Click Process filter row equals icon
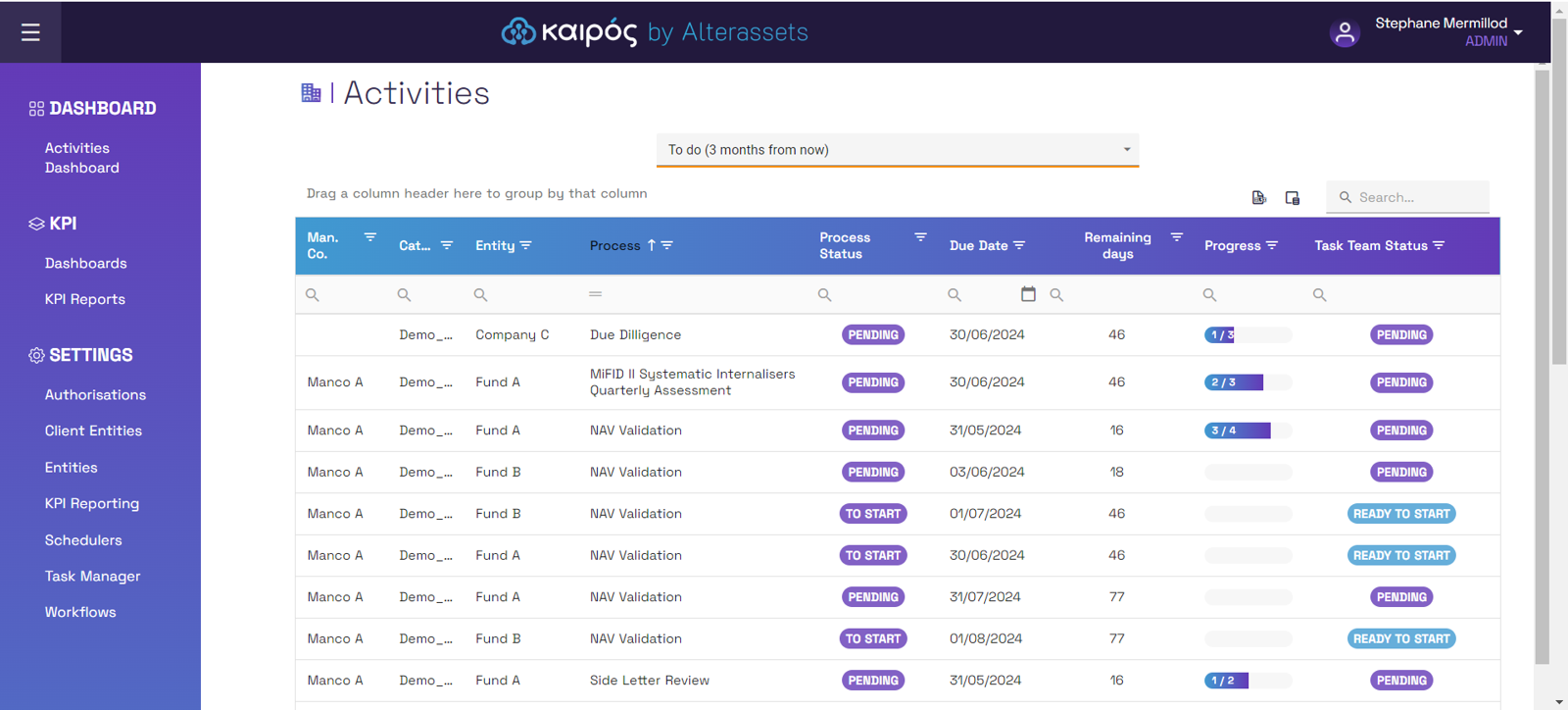The image size is (1568, 710). (x=595, y=294)
